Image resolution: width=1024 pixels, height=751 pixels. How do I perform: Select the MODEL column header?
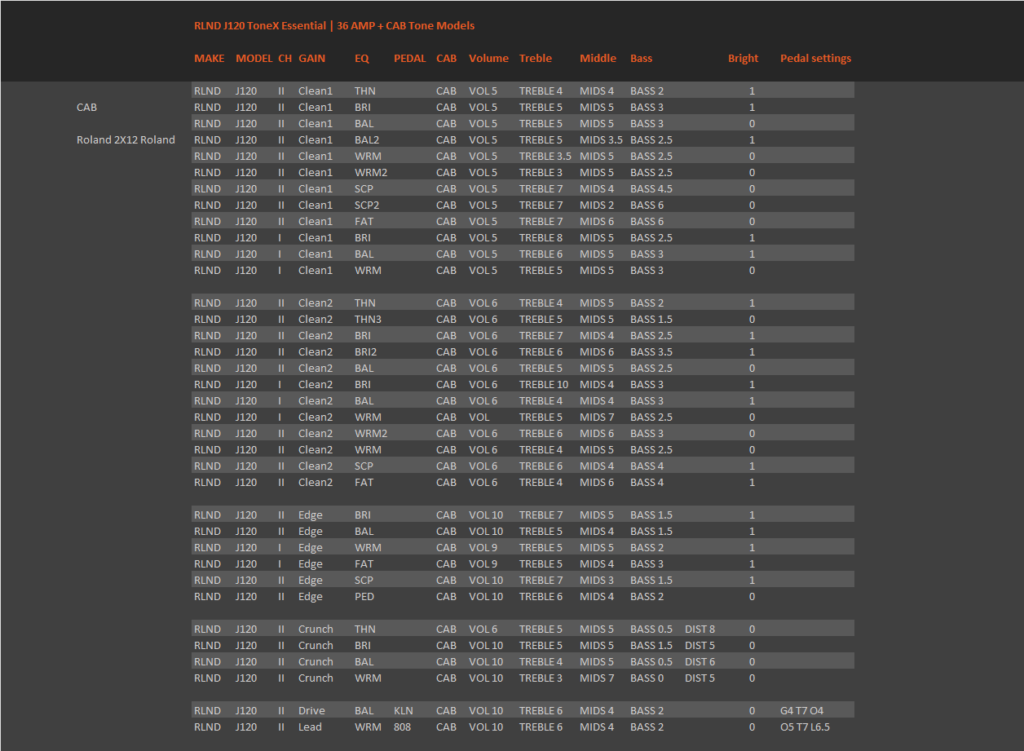tap(254, 59)
